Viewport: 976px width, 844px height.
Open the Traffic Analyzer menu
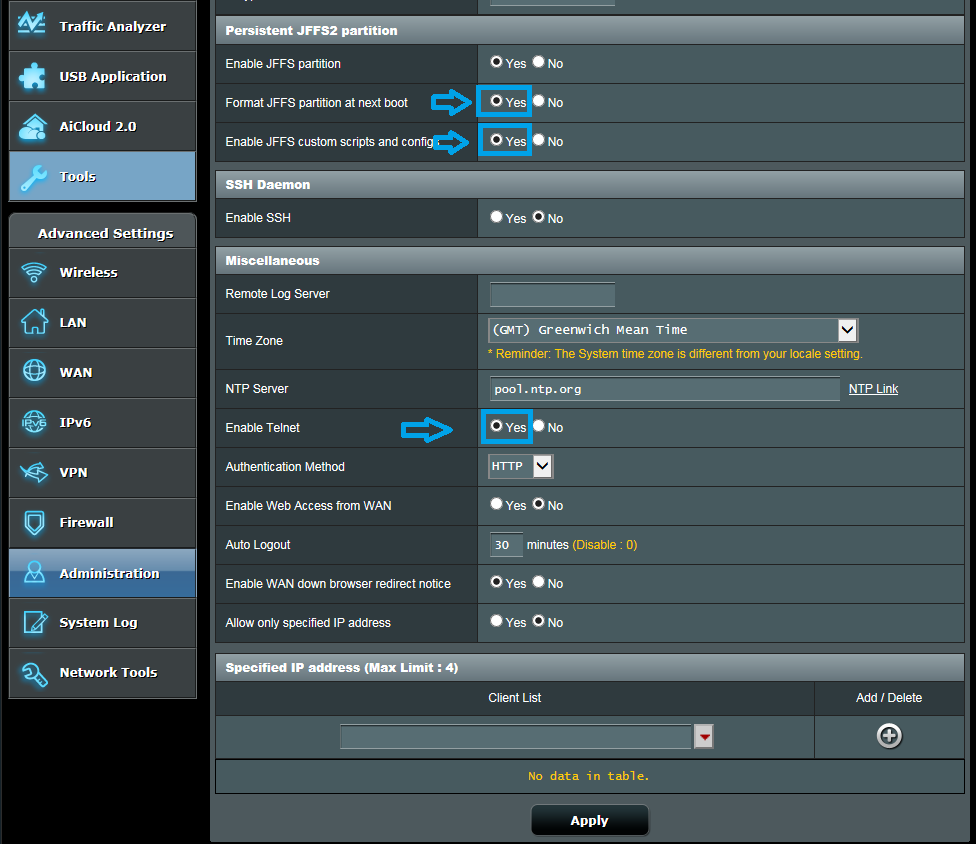coord(103,26)
